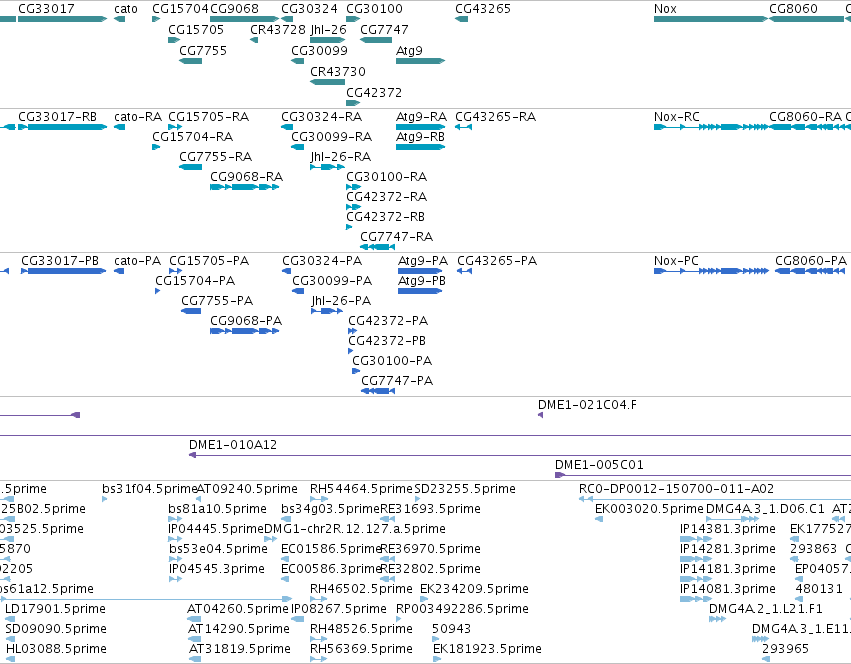The height and width of the screenshot is (664, 851).
Task: Select transcript Atg9-RB
Action: (x=421, y=147)
